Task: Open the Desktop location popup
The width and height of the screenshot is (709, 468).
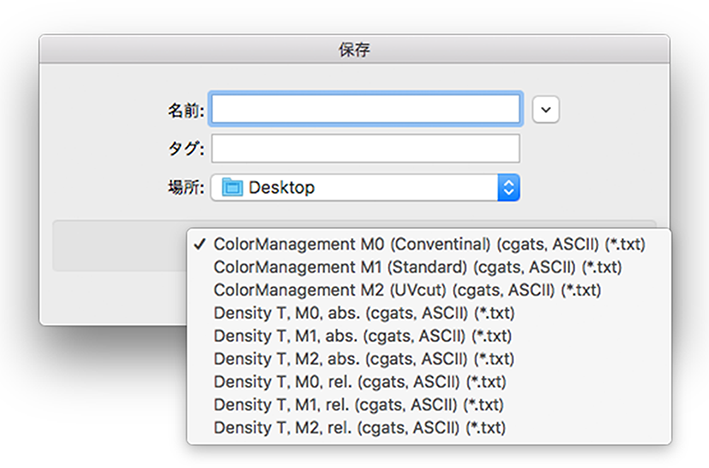Action: point(365,187)
